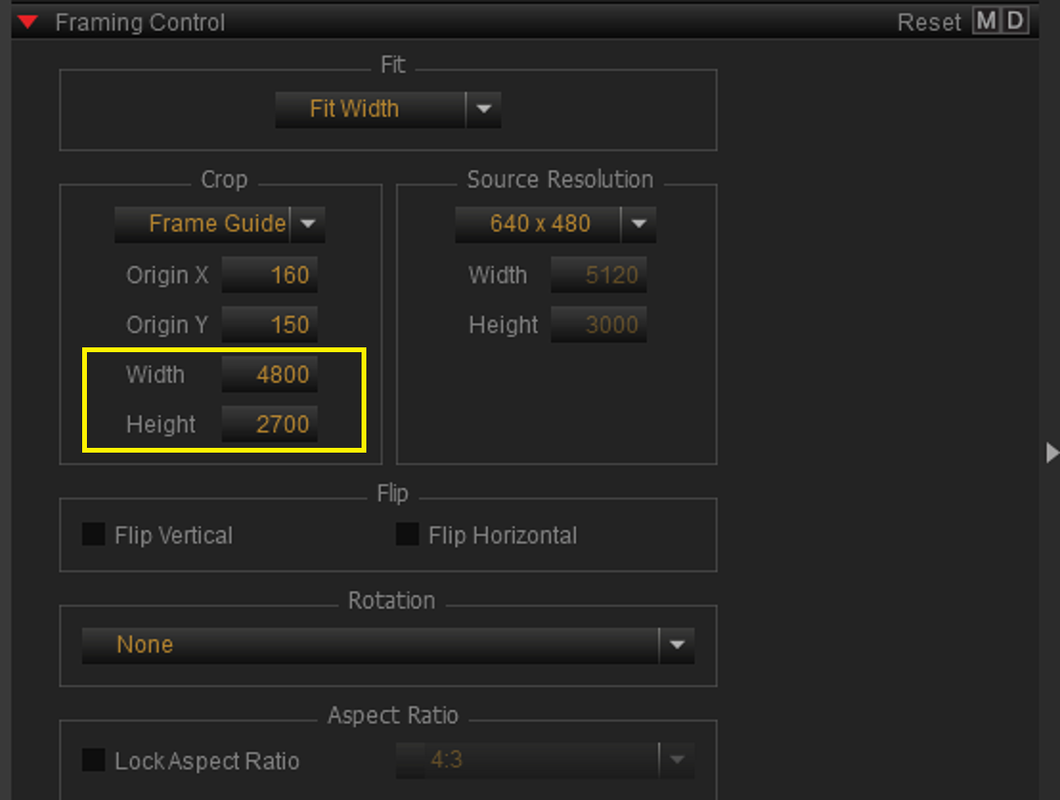Click the Flip Vertical label text
The height and width of the screenshot is (800, 1060).
(174, 536)
